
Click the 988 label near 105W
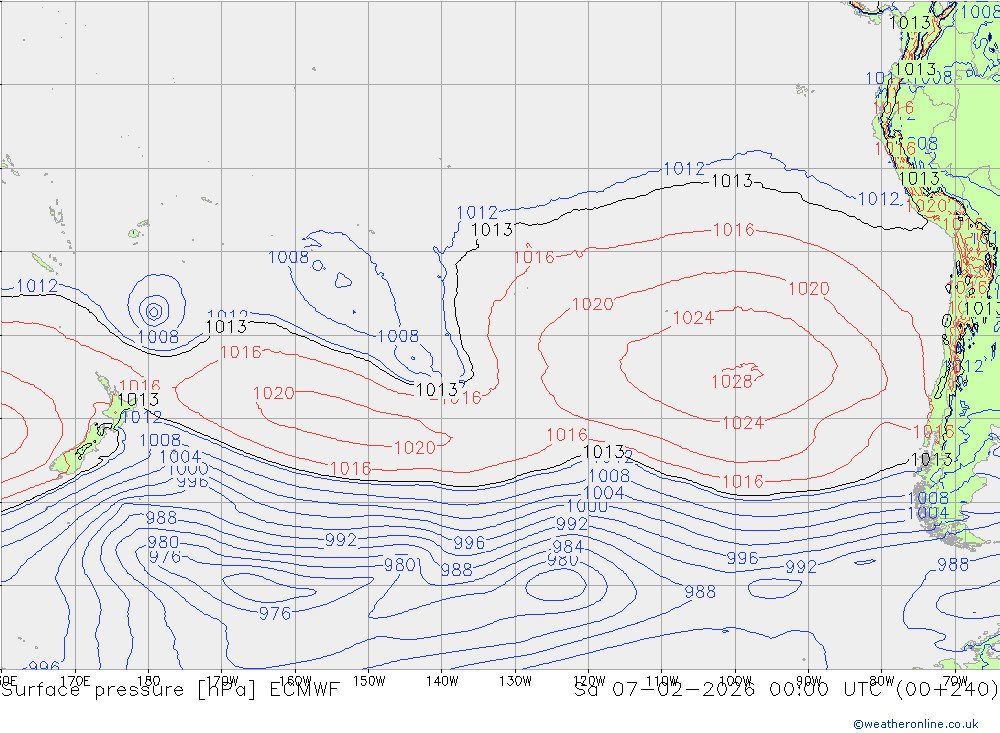(700, 592)
